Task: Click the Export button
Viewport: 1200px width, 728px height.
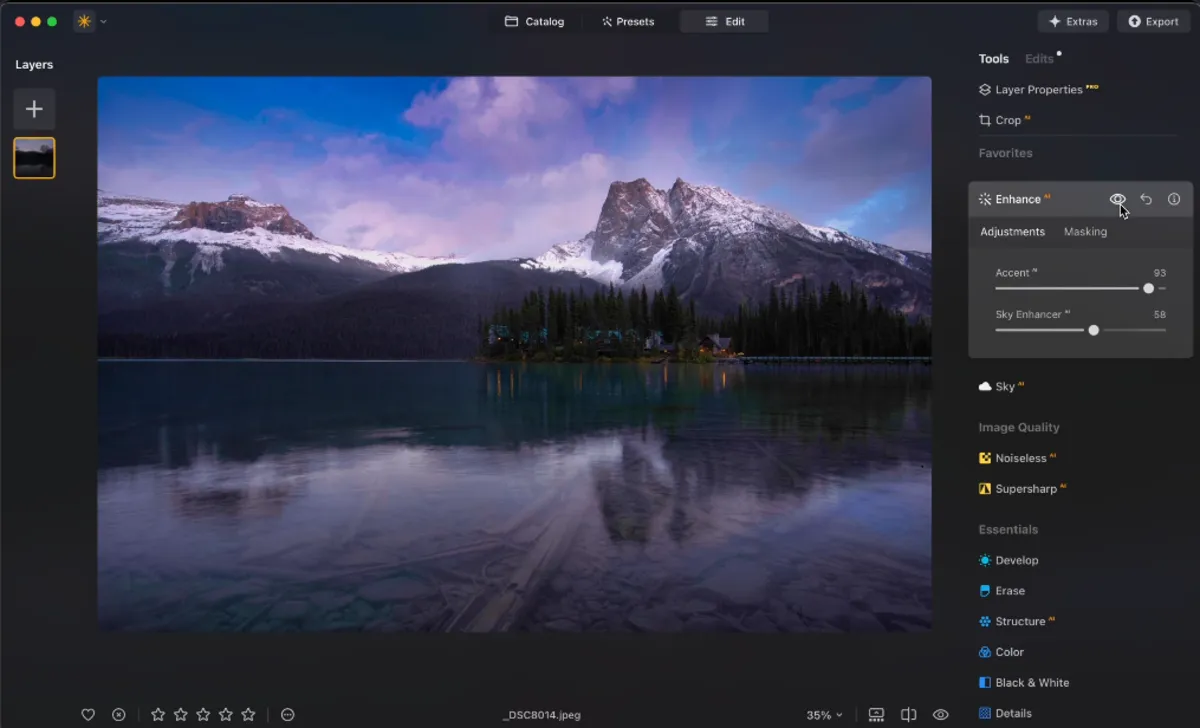Action: [x=1153, y=20]
